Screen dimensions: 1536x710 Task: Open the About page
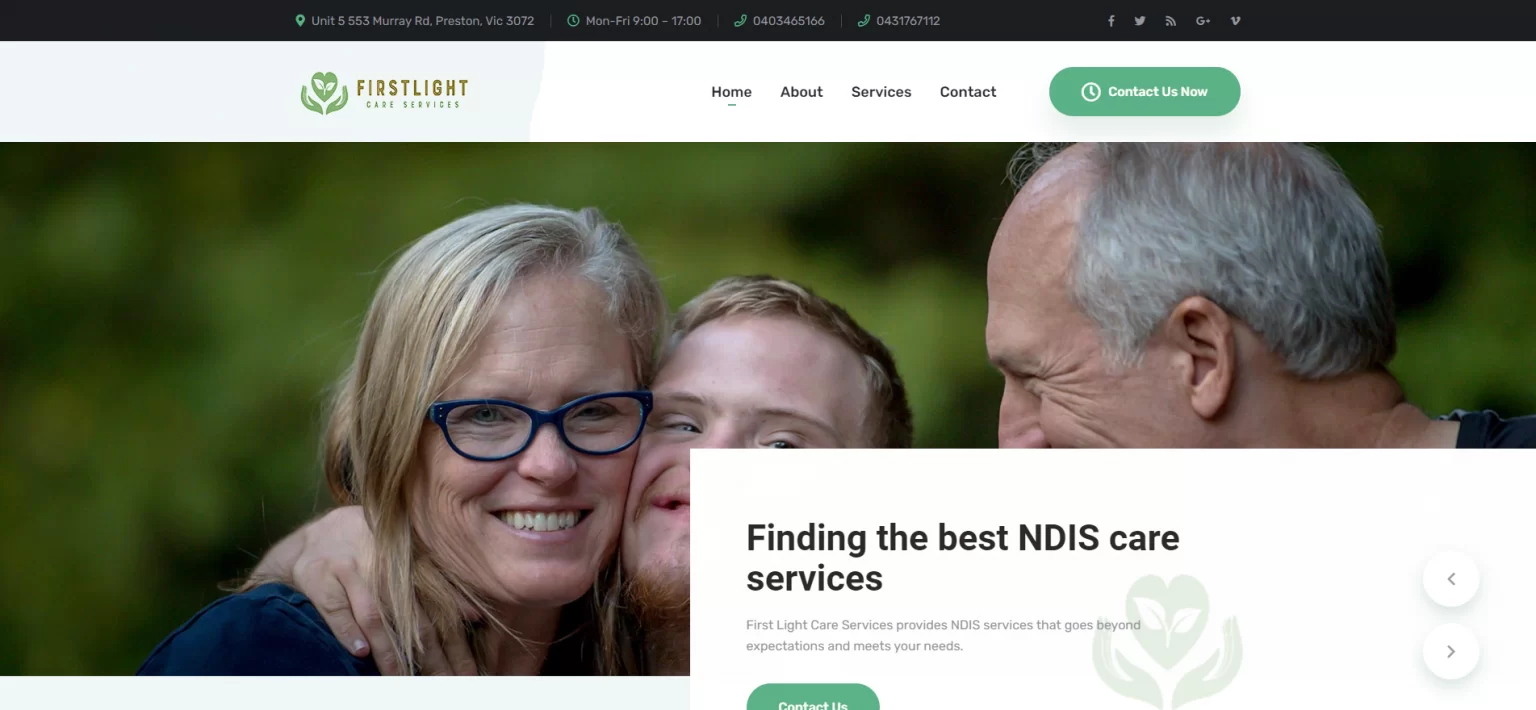801,92
